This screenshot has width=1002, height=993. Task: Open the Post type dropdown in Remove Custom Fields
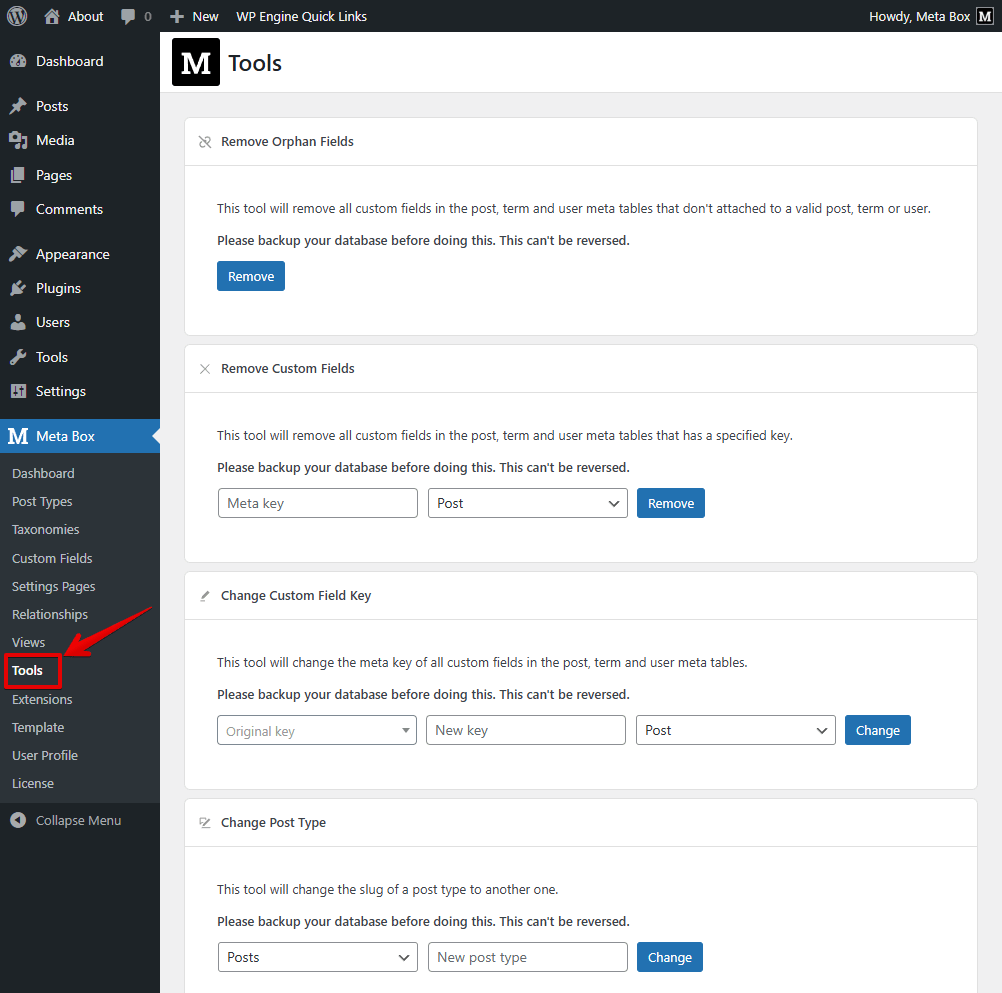(x=527, y=503)
